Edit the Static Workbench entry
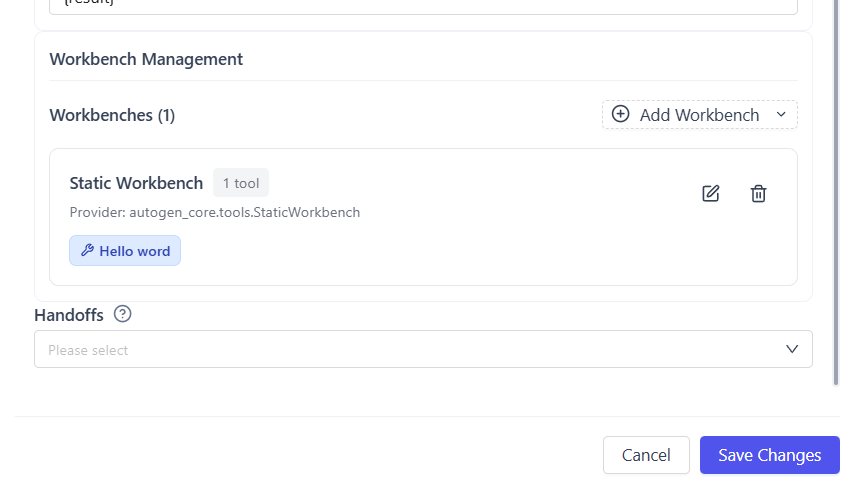868x492 pixels. coord(711,194)
